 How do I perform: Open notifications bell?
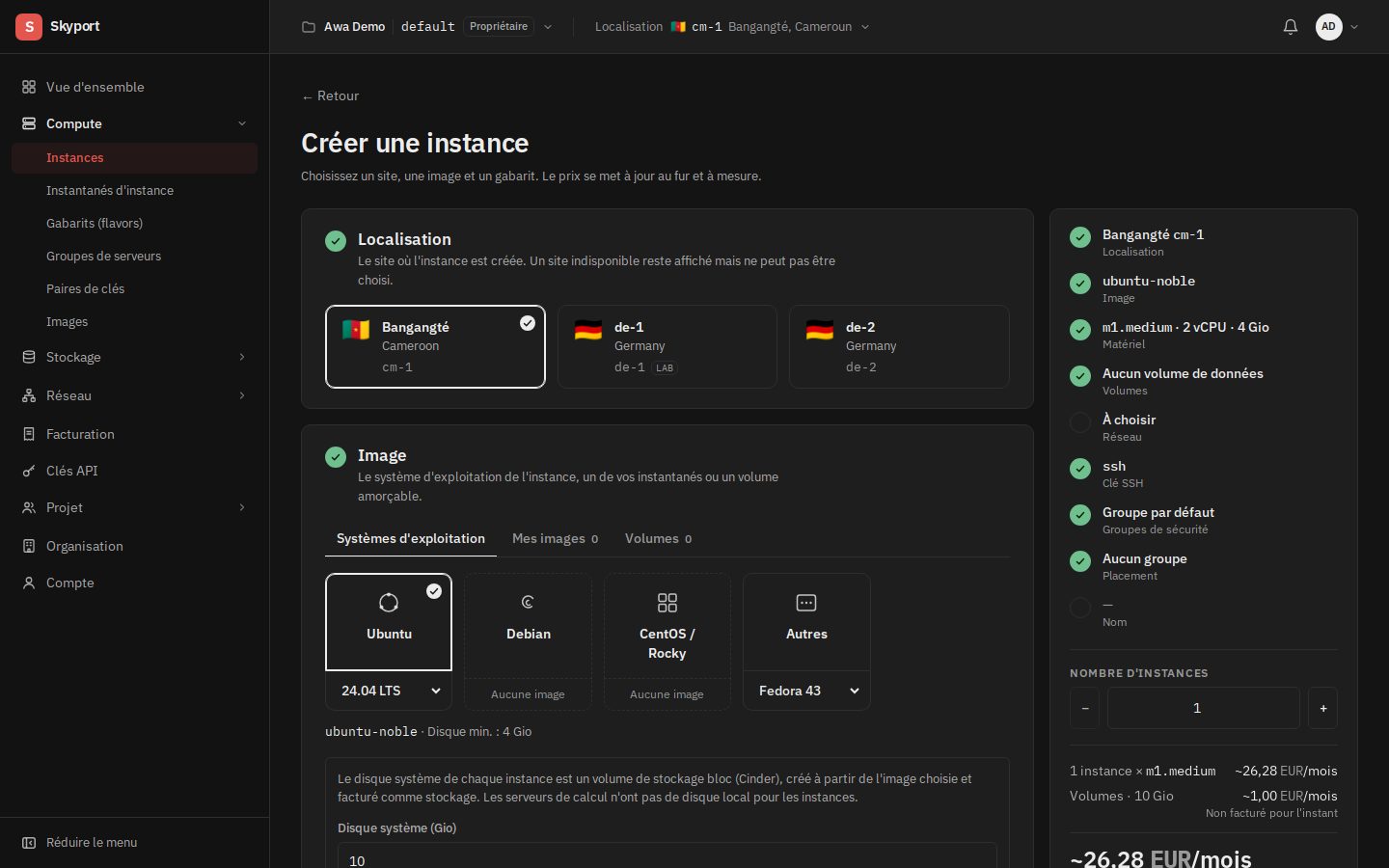pyautogui.click(x=1291, y=27)
